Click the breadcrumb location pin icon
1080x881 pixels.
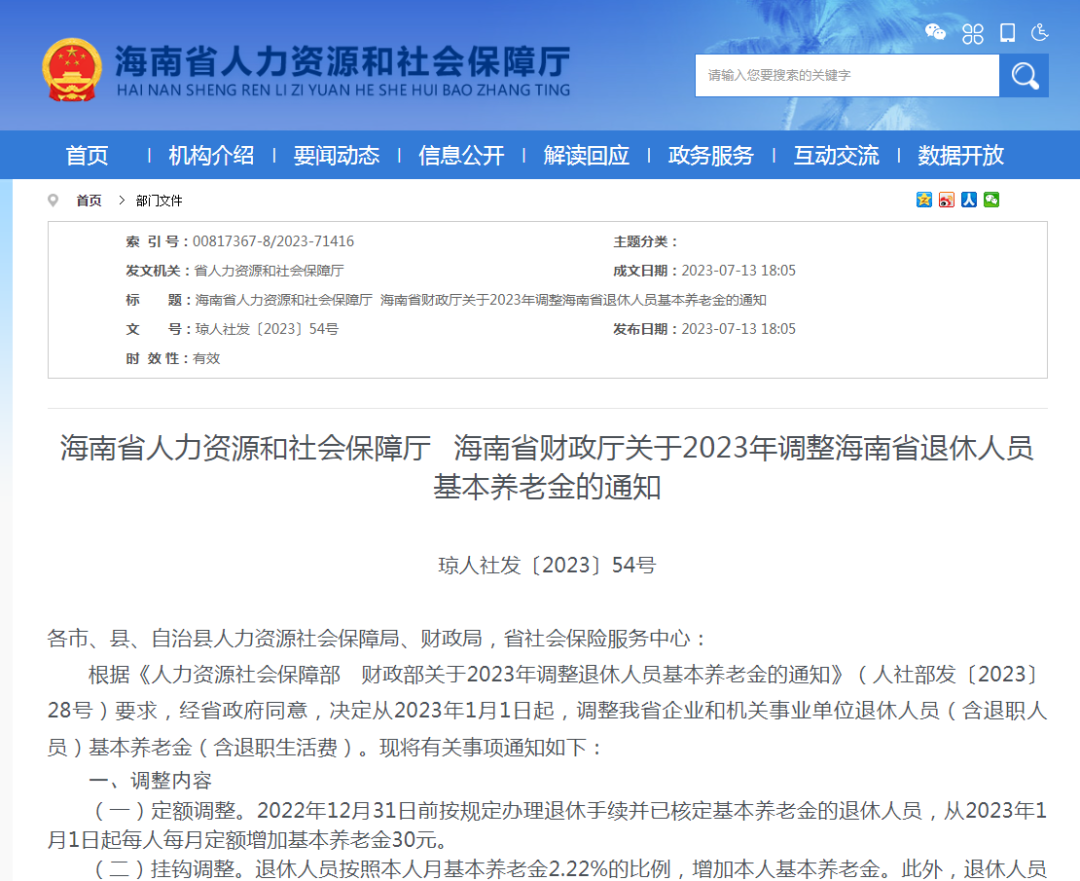click(52, 200)
